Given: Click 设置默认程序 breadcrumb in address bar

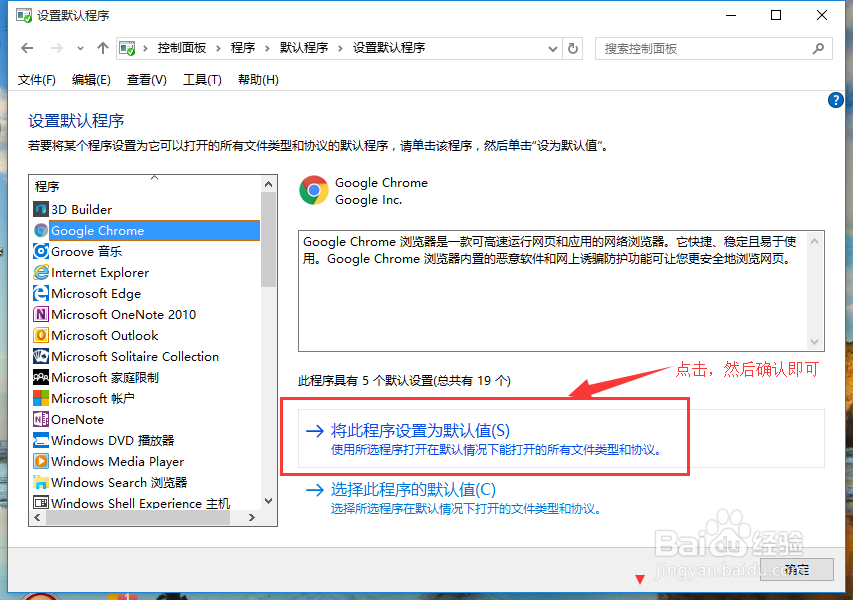Looking at the screenshot, I should click(x=389, y=48).
